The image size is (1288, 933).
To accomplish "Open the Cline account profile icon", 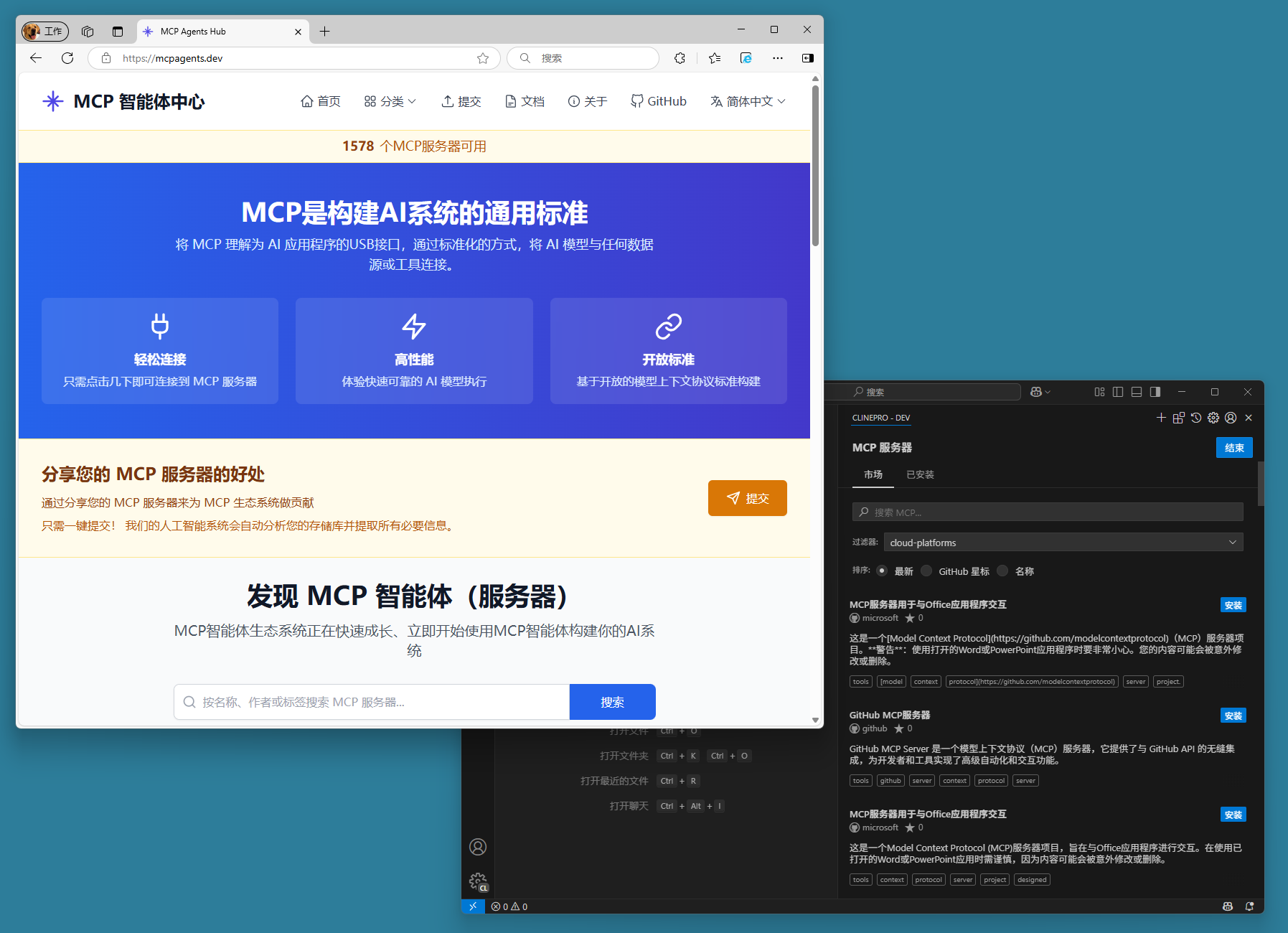I will point(1231,418).
